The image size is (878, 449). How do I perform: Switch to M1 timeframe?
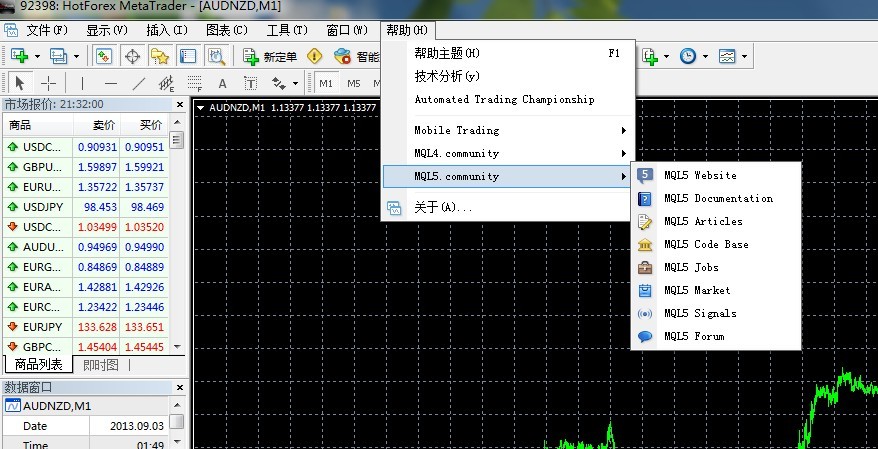click(x=326, y=84)
